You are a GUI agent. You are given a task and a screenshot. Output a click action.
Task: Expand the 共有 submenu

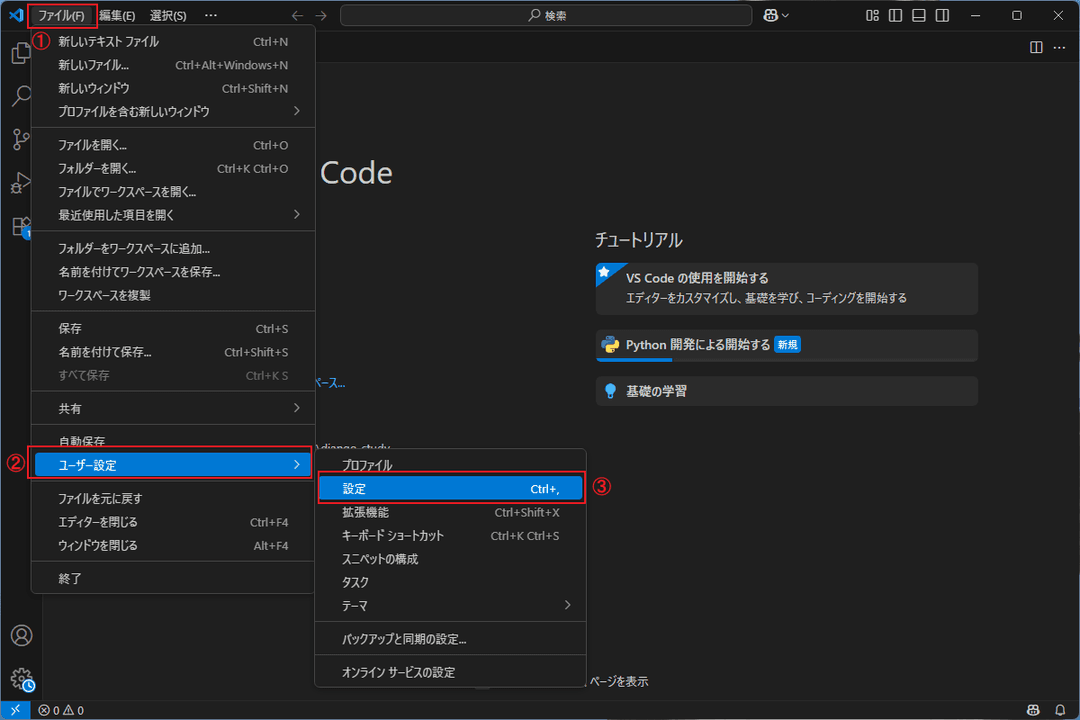click(x=173, y=408)
